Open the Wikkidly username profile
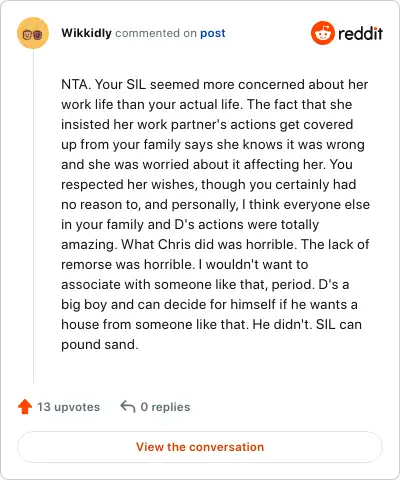The width and height of the screenshot is (400, 480). (86, 33)
